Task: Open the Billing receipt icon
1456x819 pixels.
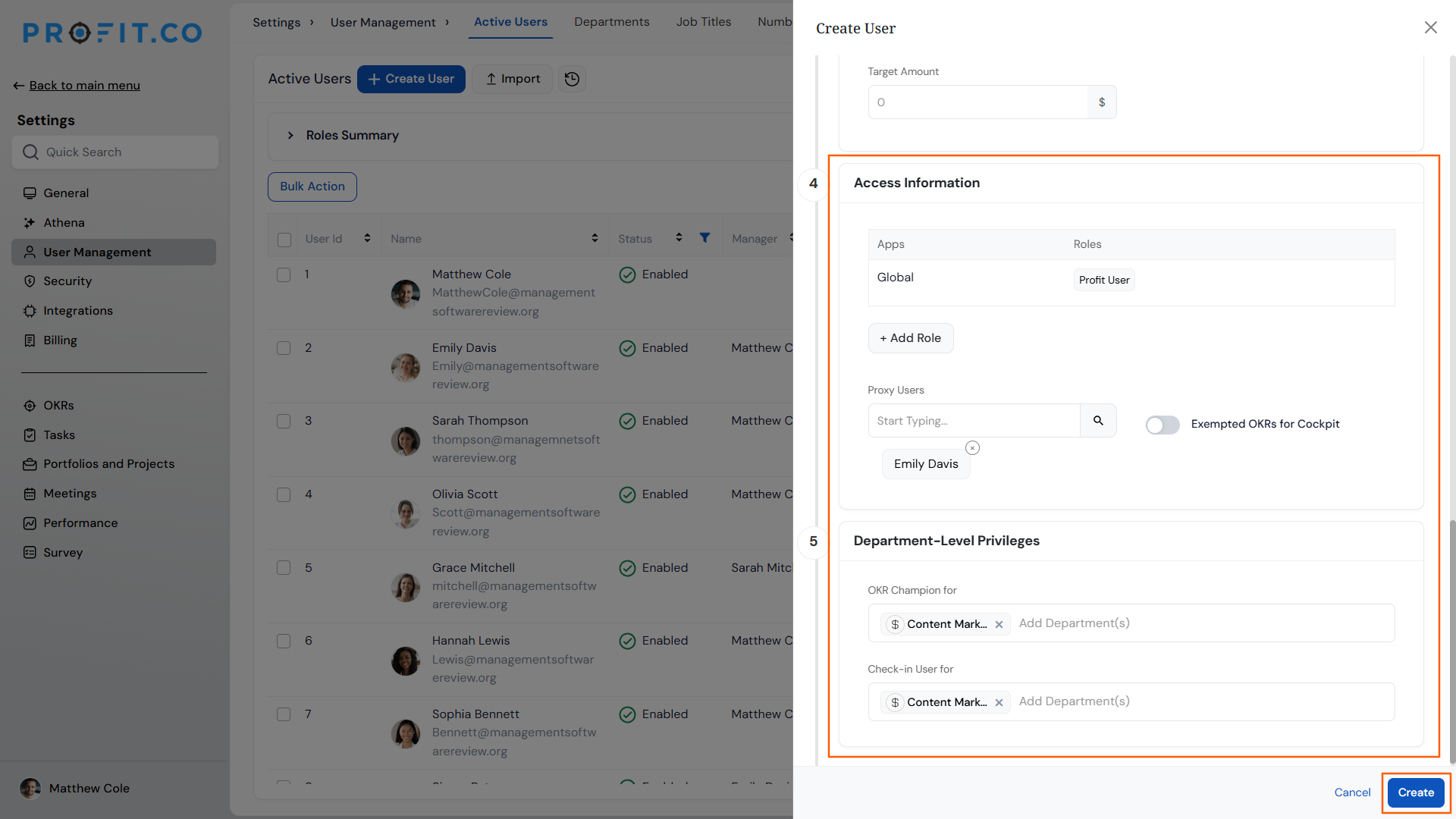Action: click(x=30, y=340)
